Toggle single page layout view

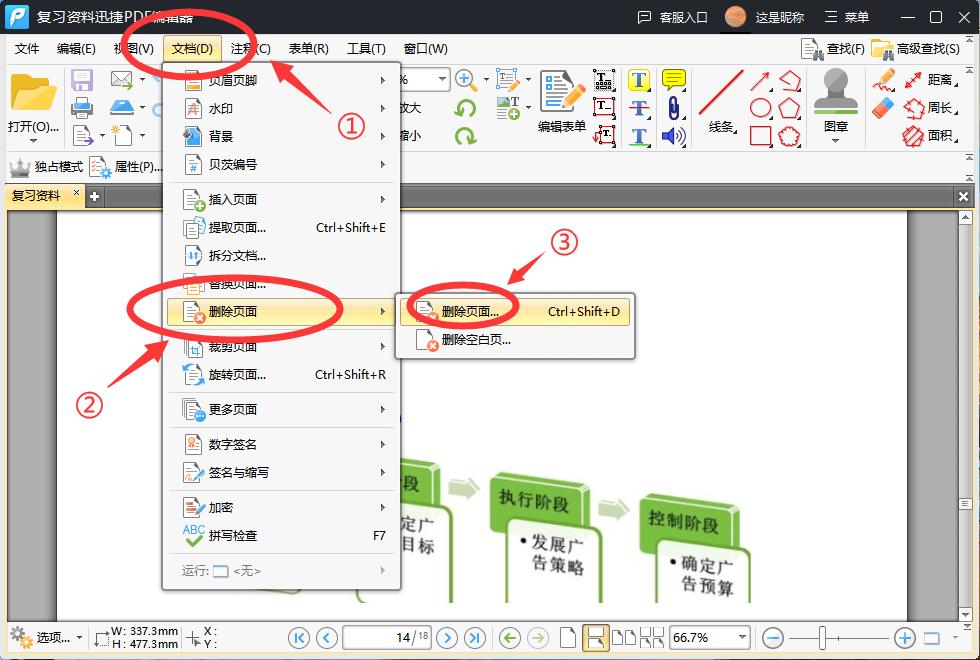tap(568, 638)
